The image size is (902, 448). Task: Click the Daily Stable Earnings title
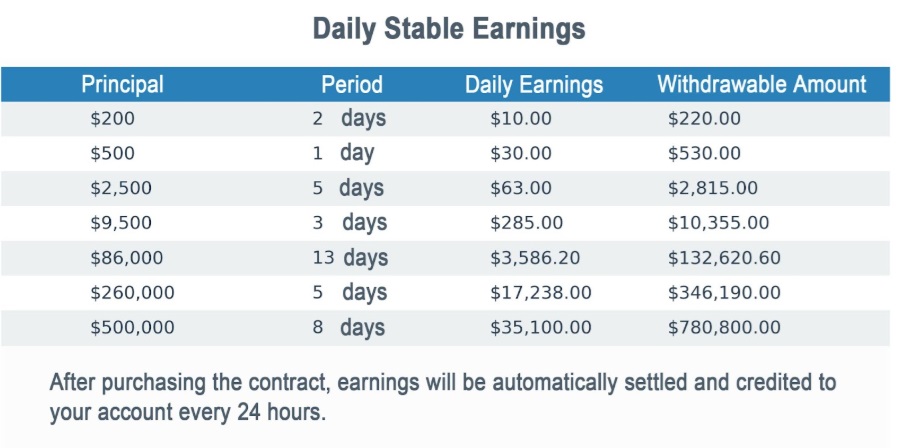pos(449,29)
